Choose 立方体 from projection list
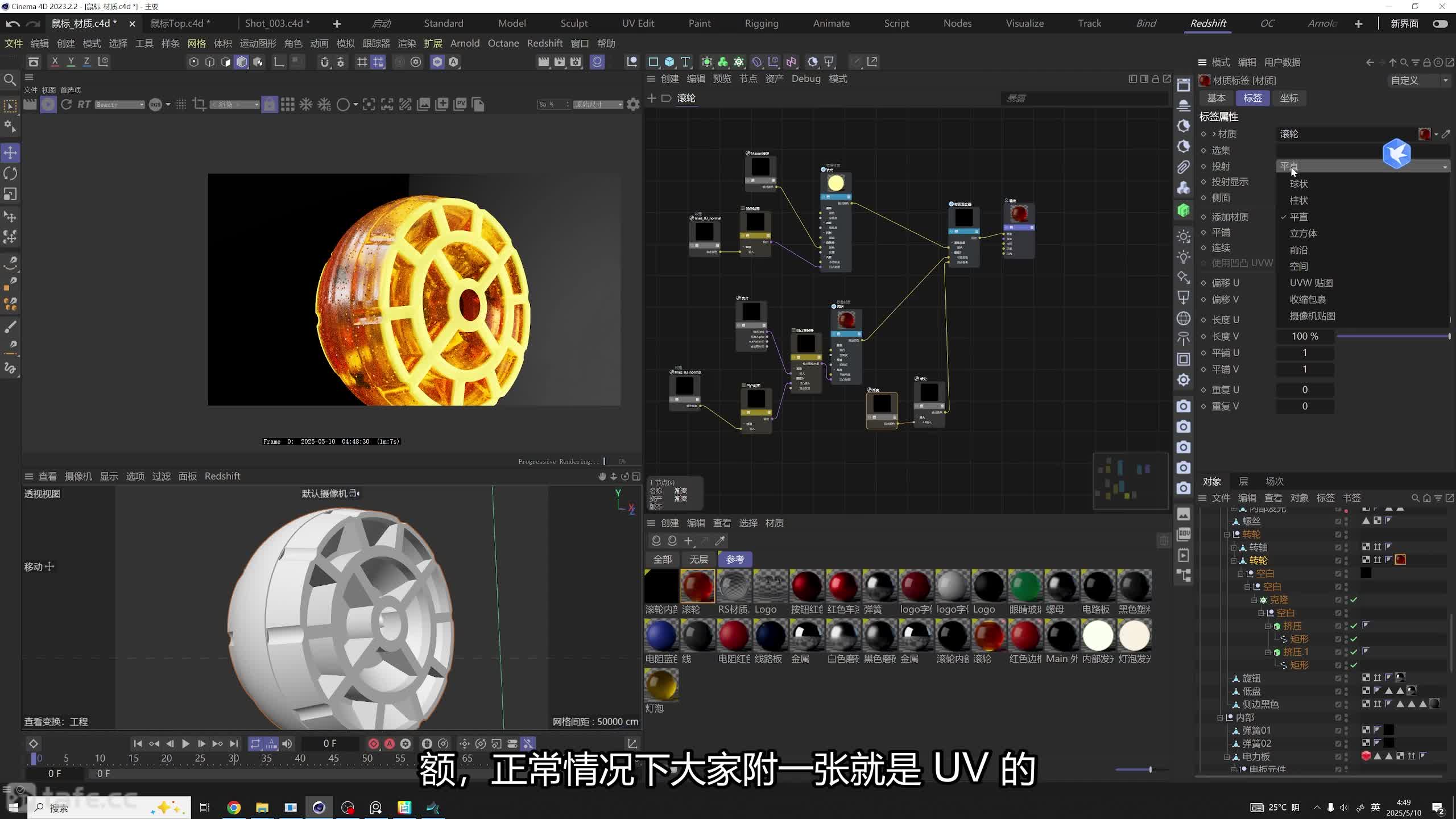Screen dimensions: 1456x819 point(1303,233)
